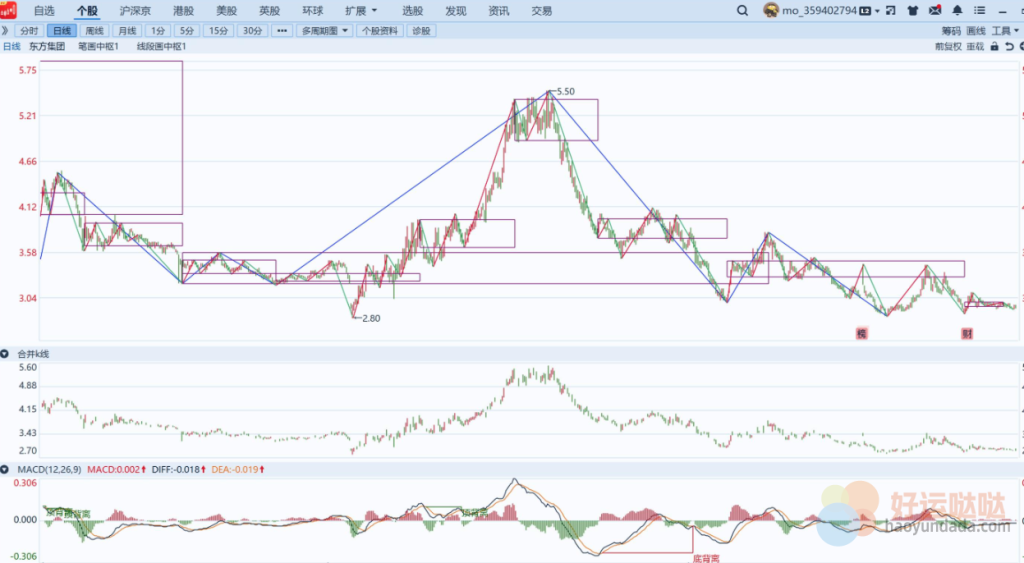Open the 诊股 diagnosis button
The height and width of the screenshot is (563, 1024).
pyautogui.click(x=422, y=31)
